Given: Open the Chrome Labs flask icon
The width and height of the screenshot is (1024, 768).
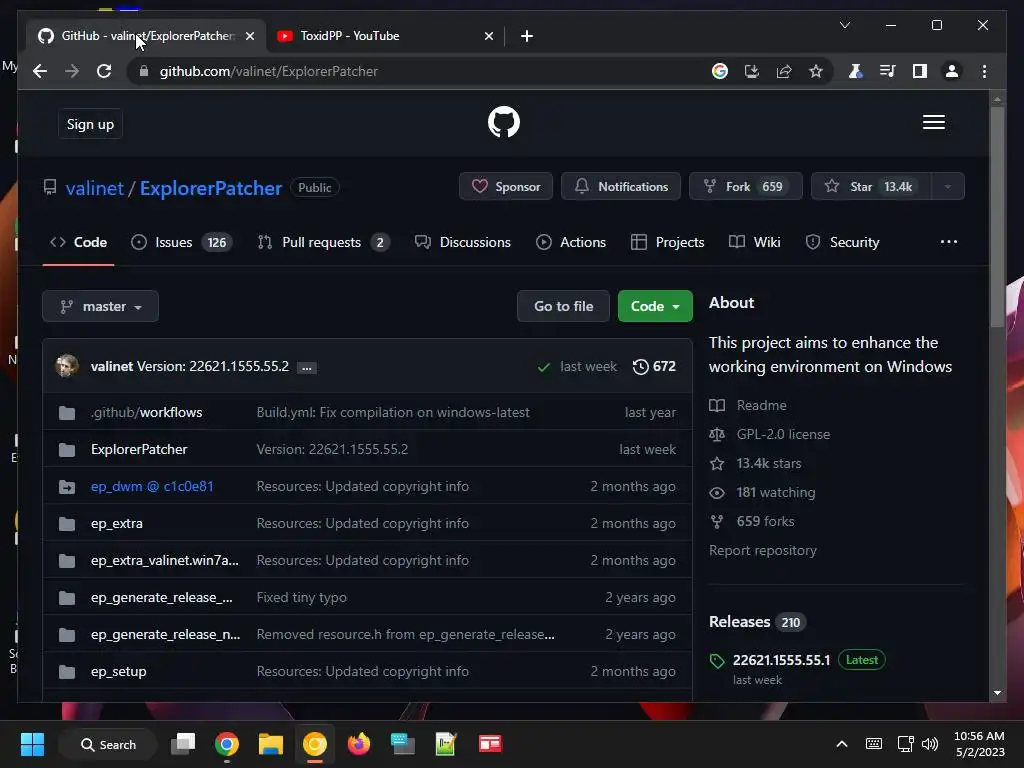Looking at the screenshot, I should (855, 71).
